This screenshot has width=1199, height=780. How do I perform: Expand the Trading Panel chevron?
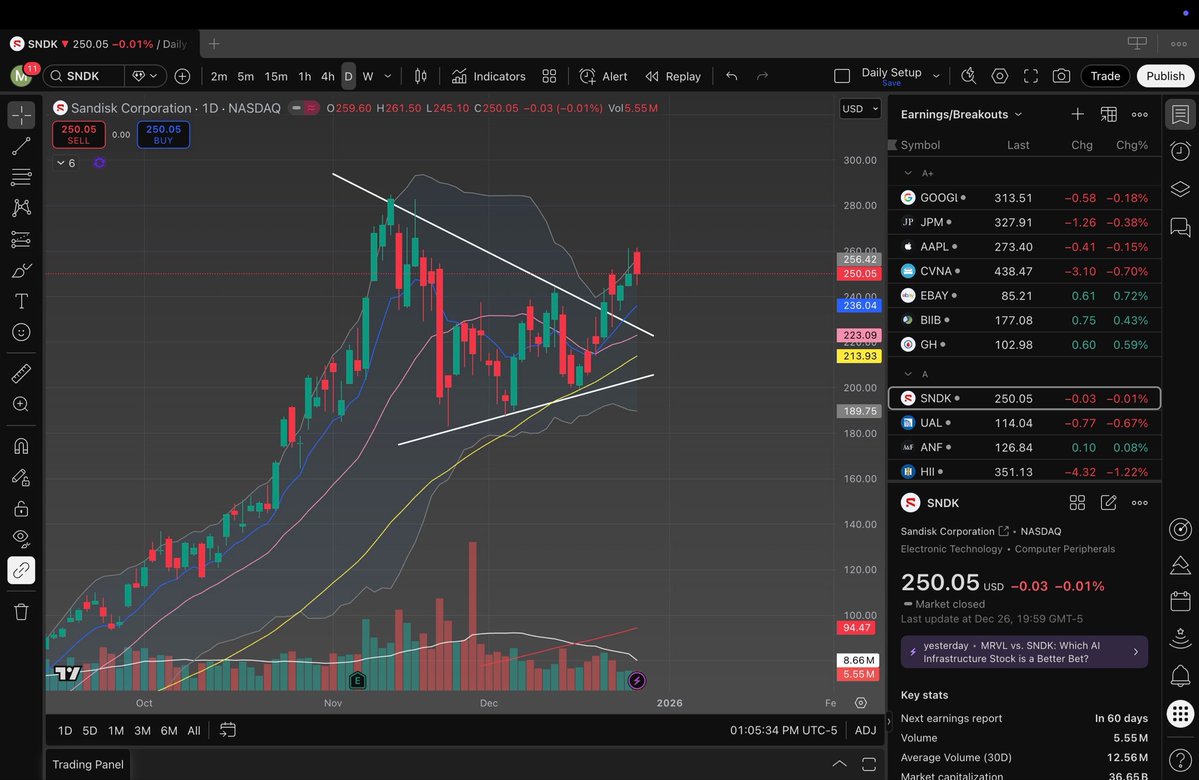tap(839, 764)
